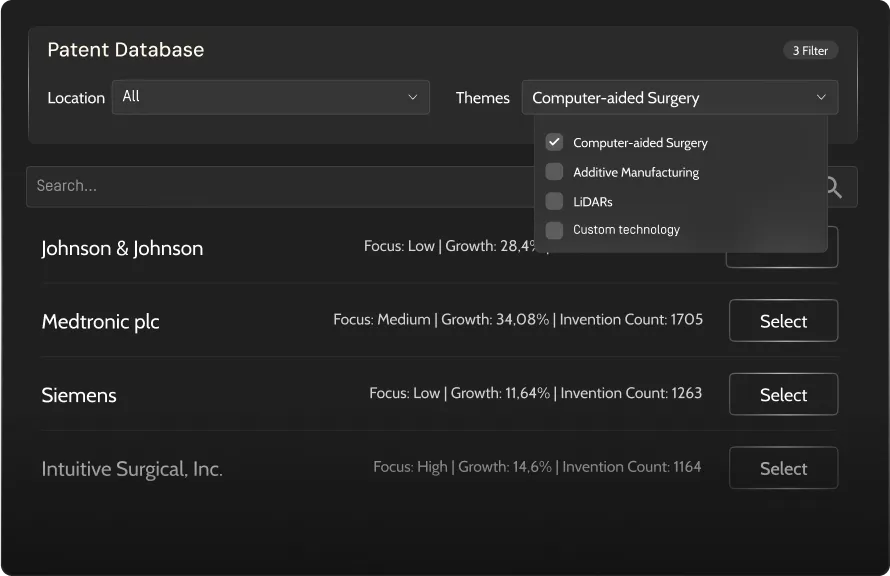Viewport: 890px width, 576px height.
Task: Click the Location dropdown chevron arrow
Action: click(x=413, y=97)
